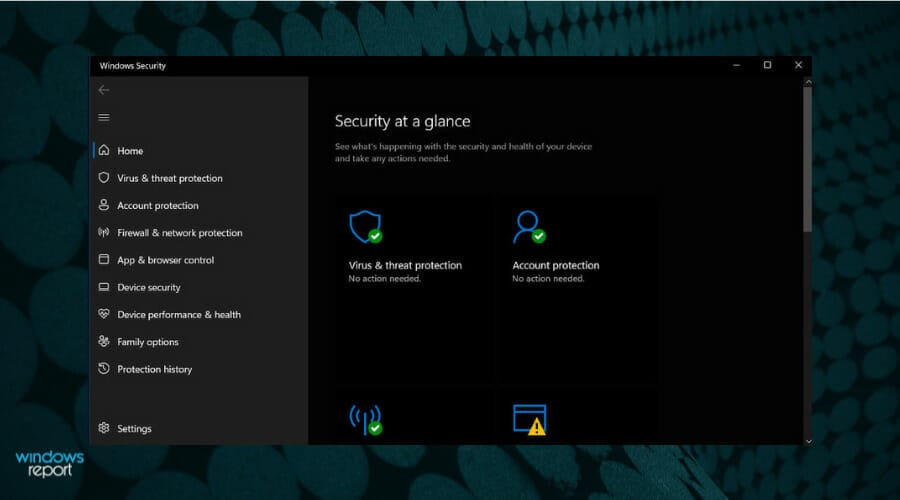Click the Account protection person icon in sidebar
The image size is (900, 500).
(104, 205)
